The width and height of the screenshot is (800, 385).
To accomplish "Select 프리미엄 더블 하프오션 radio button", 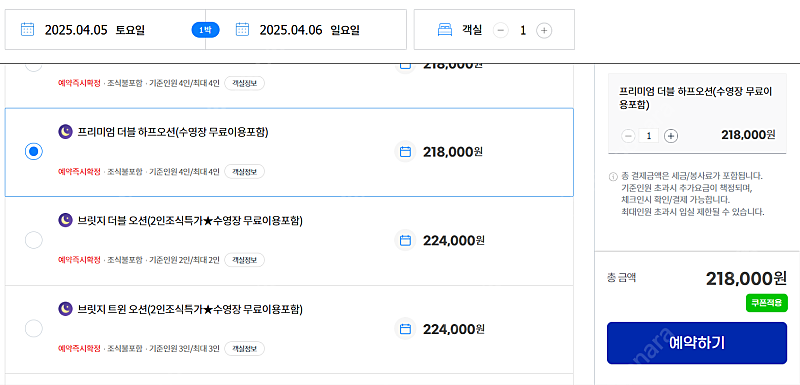I will click(34, 151).
